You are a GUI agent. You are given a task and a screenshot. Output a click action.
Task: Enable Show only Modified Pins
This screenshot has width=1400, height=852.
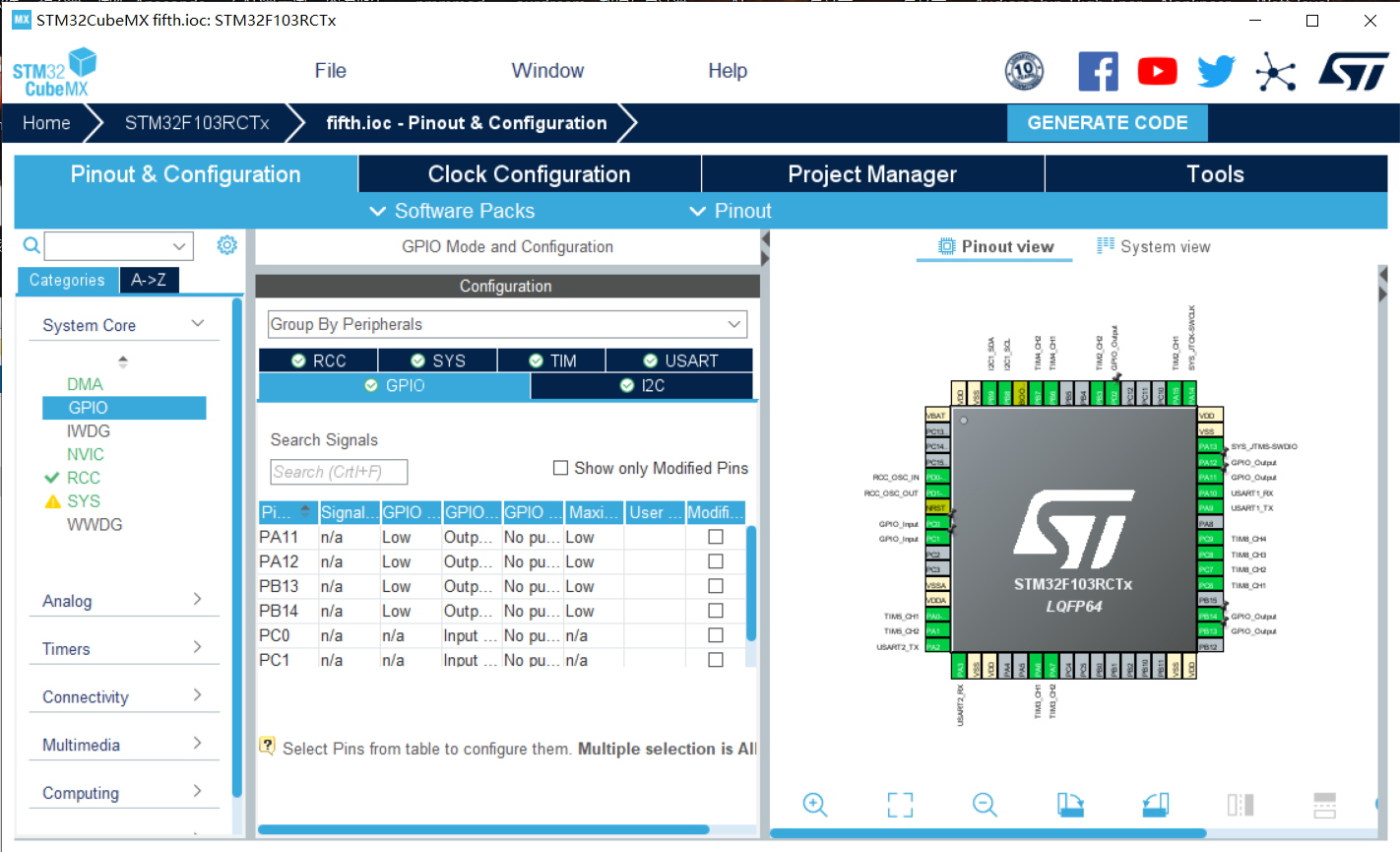point(560,468)
